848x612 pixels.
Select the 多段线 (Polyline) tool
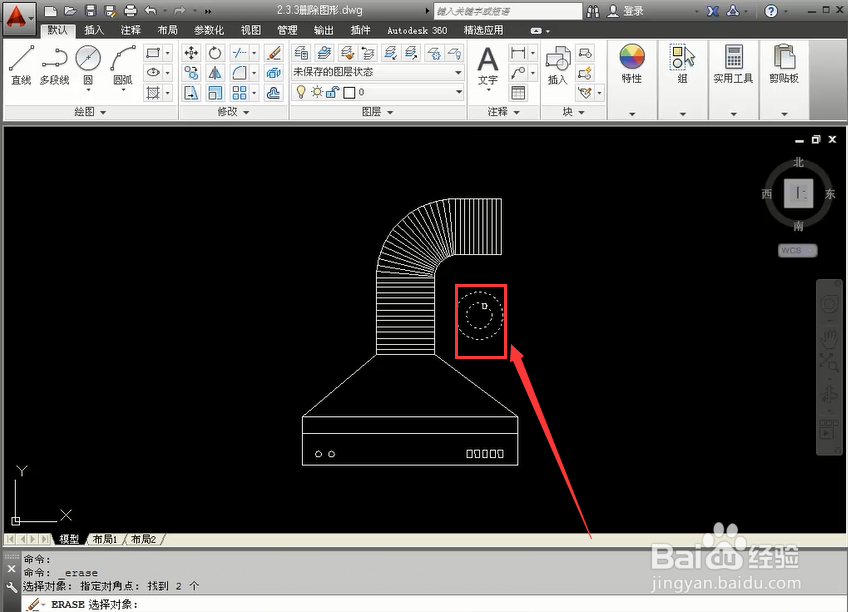coord(54,65)
